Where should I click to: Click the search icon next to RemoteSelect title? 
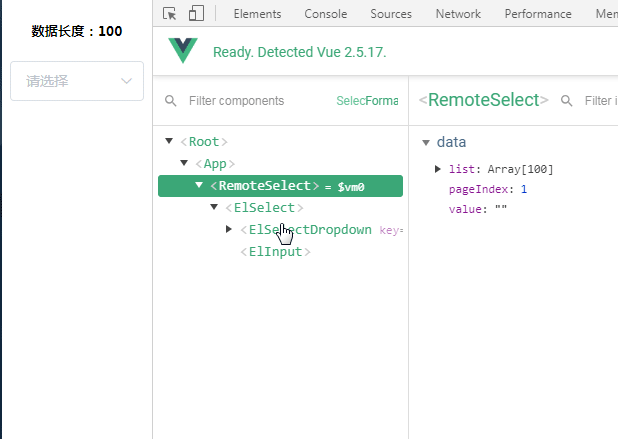tap(566, 100)
